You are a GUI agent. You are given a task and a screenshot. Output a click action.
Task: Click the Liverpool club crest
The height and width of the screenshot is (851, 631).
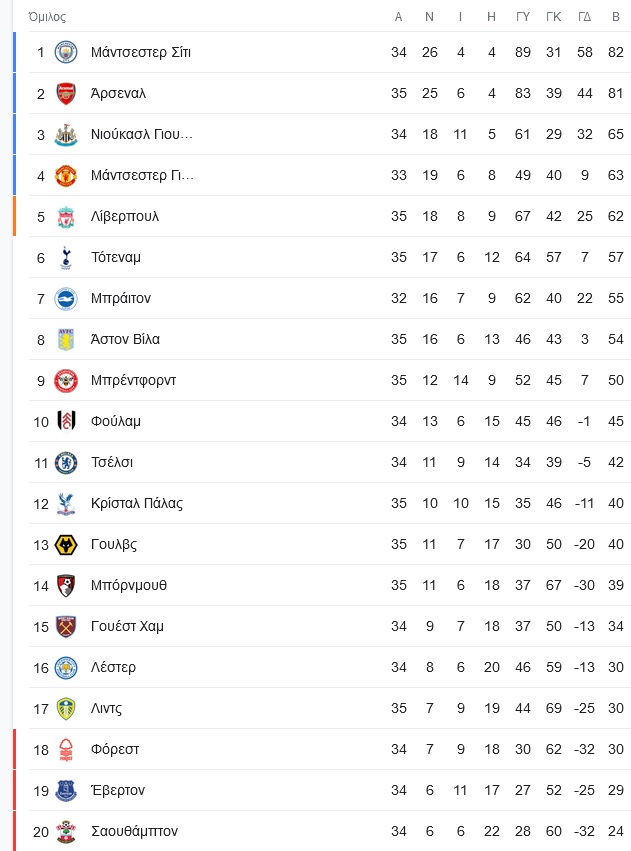(x=66, y=217)
